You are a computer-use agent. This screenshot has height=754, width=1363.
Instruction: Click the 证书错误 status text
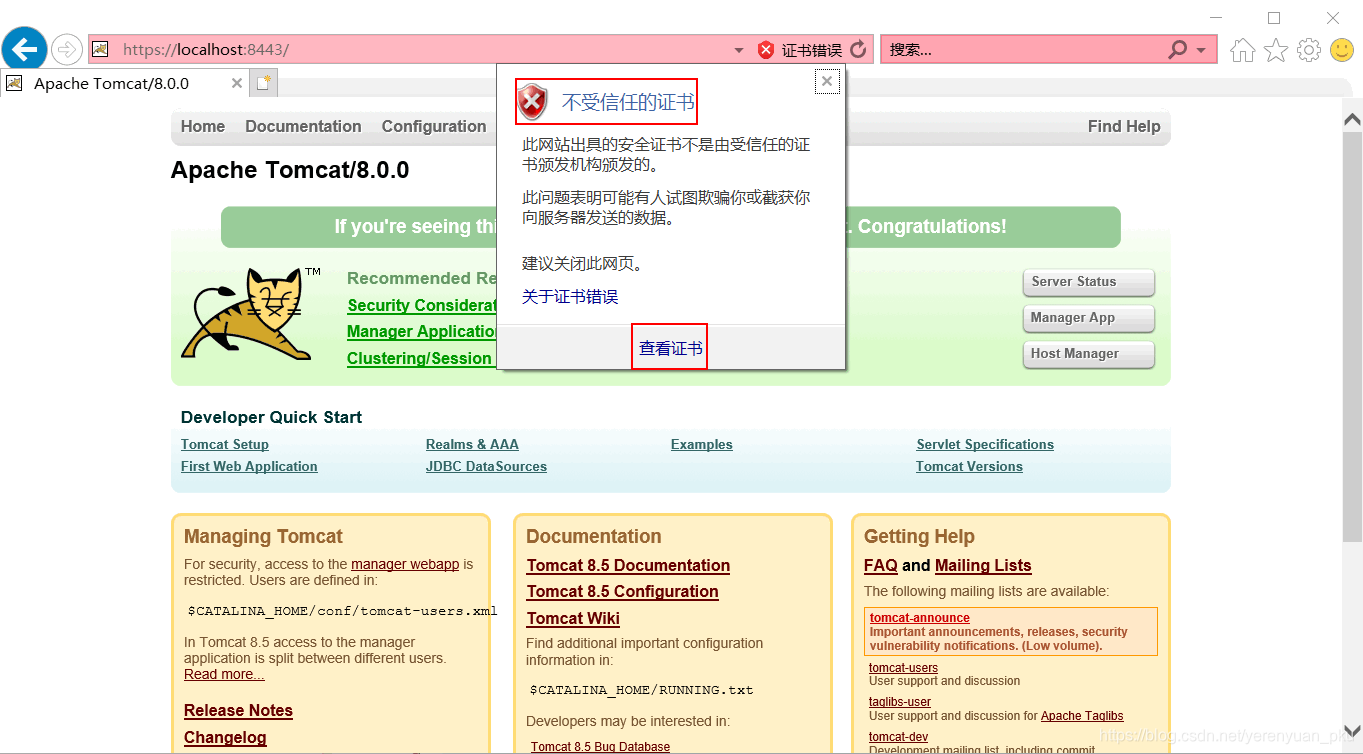click(x=811, y=50)
